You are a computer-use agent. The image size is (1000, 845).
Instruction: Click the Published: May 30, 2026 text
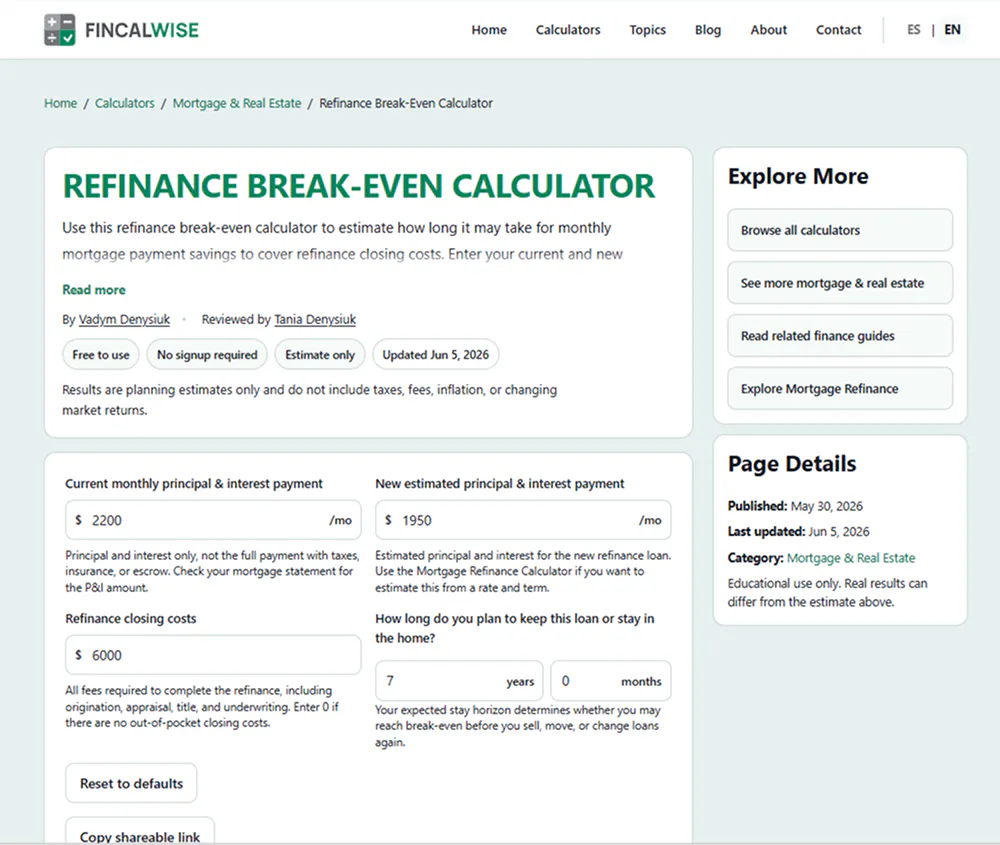[795, 506]
